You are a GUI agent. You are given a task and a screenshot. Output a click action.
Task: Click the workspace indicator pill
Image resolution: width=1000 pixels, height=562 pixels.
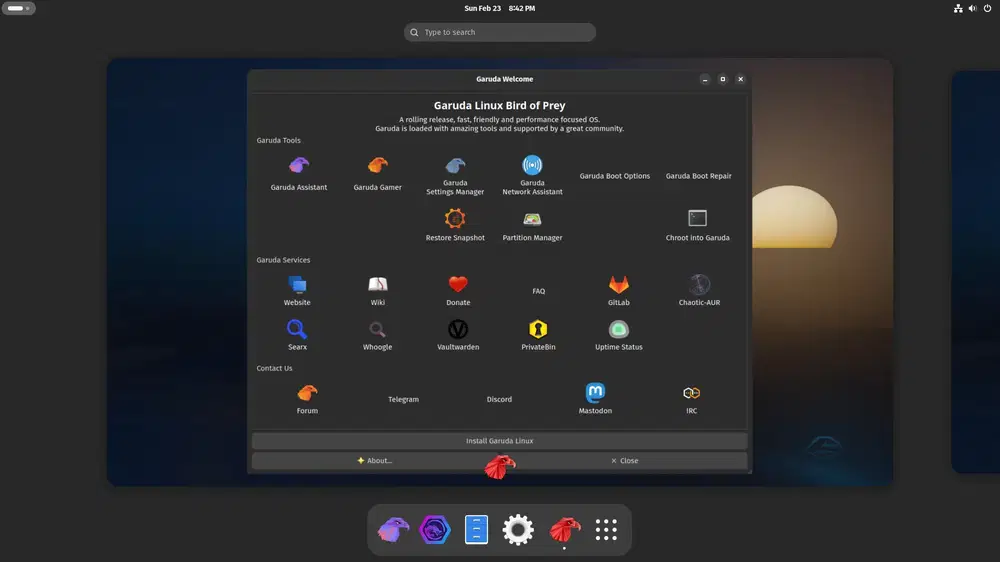tap(18, 8)
